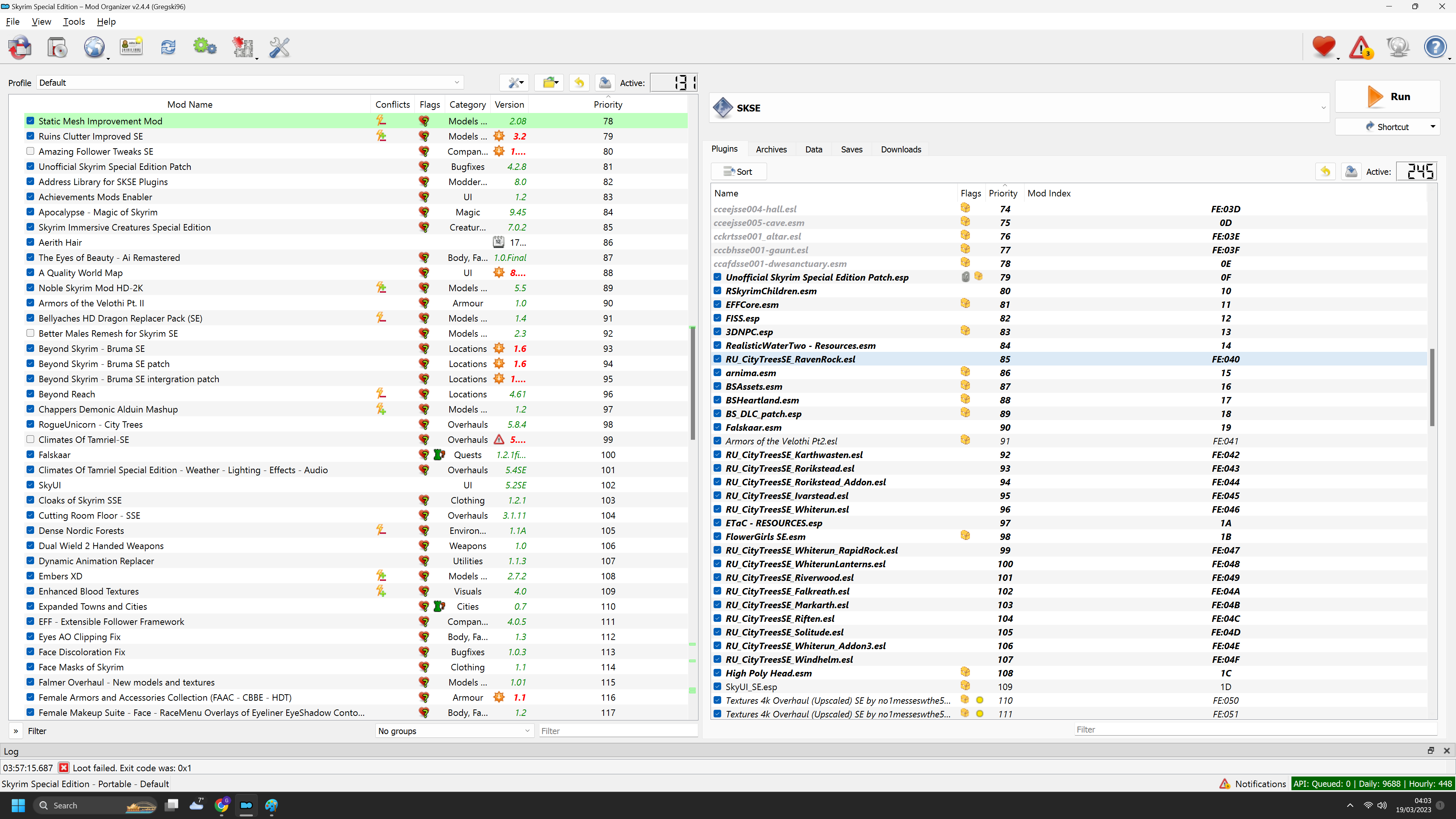Click the update icon on Ruins Clutter Improved SE
Image resolution: width=1456 pixels, height=819 pixels.
[499, 136]
